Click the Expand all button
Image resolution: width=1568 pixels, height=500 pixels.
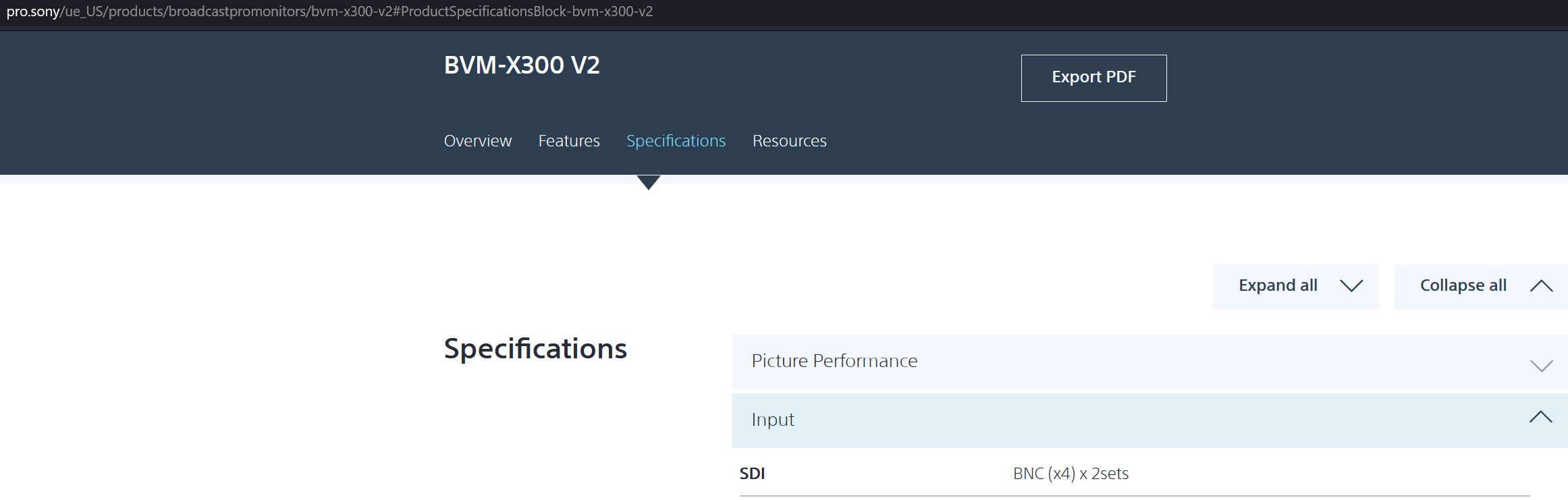tap(1295, 286)
